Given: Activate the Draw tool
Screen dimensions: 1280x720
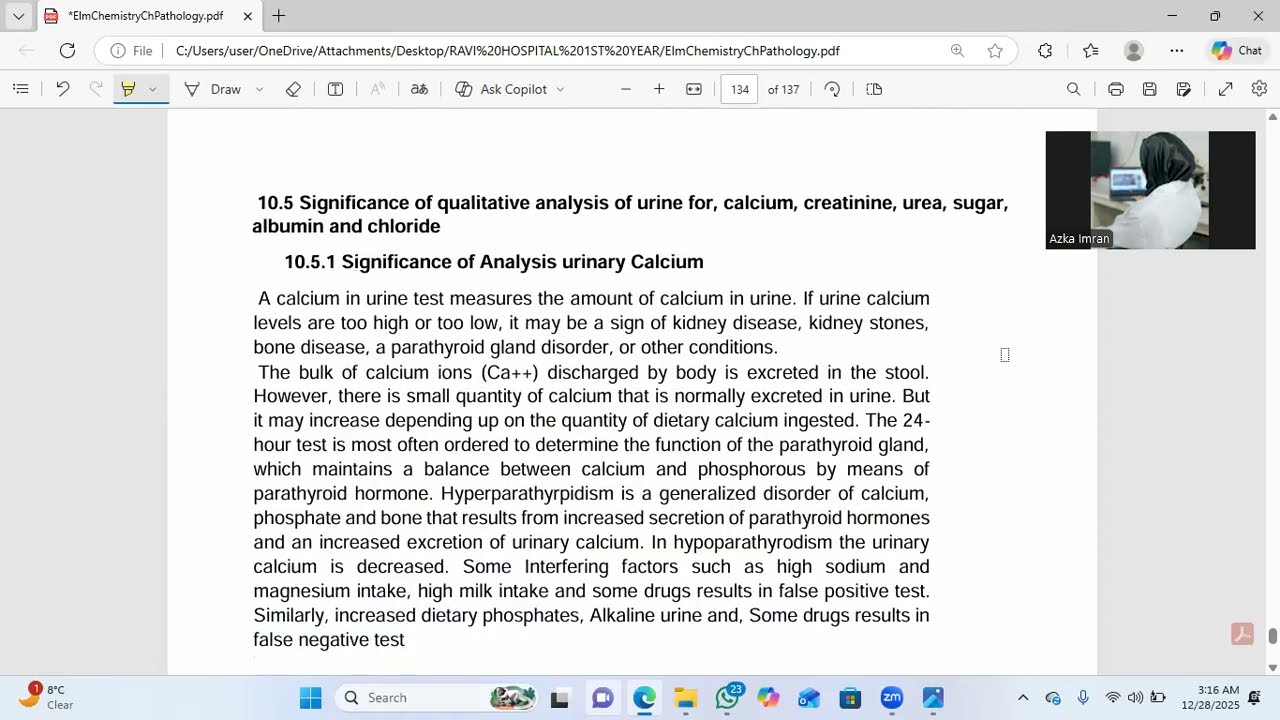Looking at the screenshot, I should 213,89.
